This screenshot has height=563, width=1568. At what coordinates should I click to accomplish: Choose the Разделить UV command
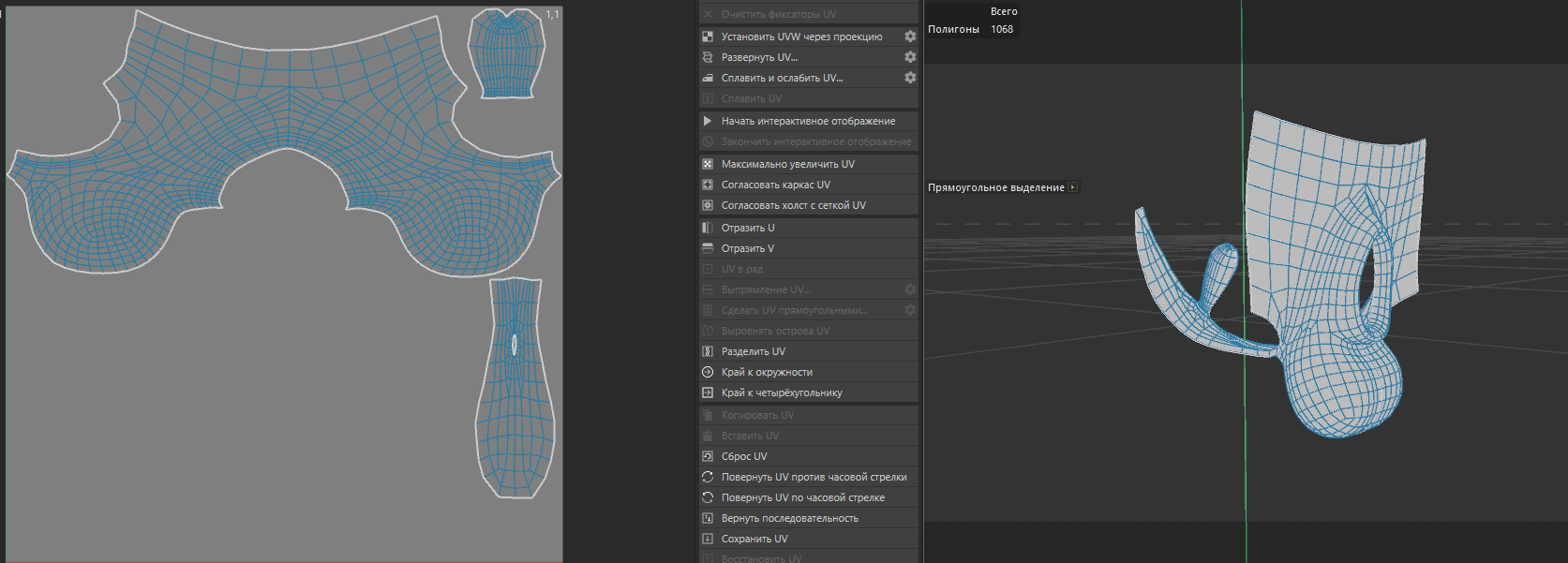808,351
